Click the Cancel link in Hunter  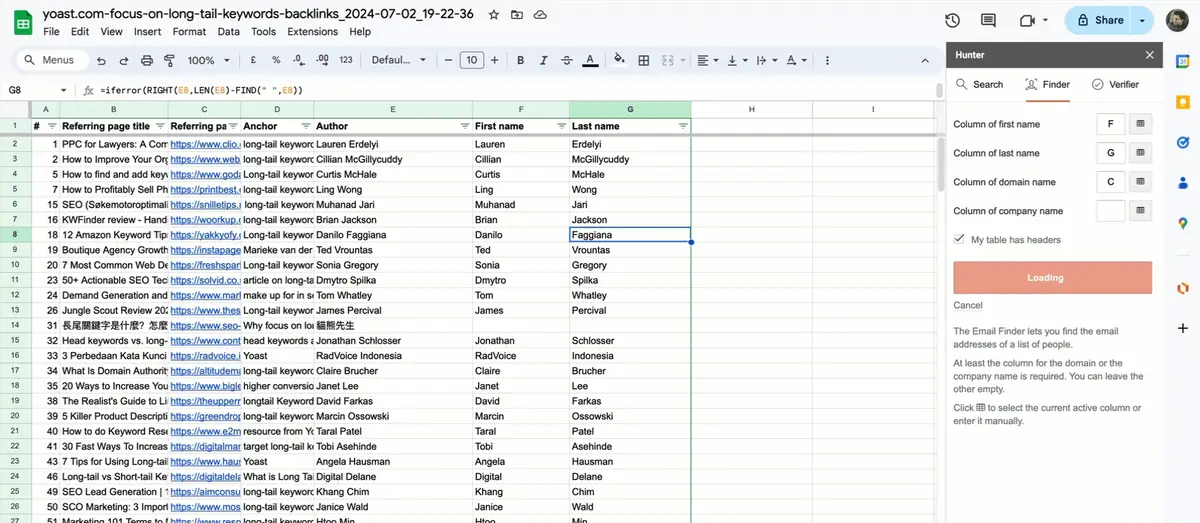tap(968, 305)
